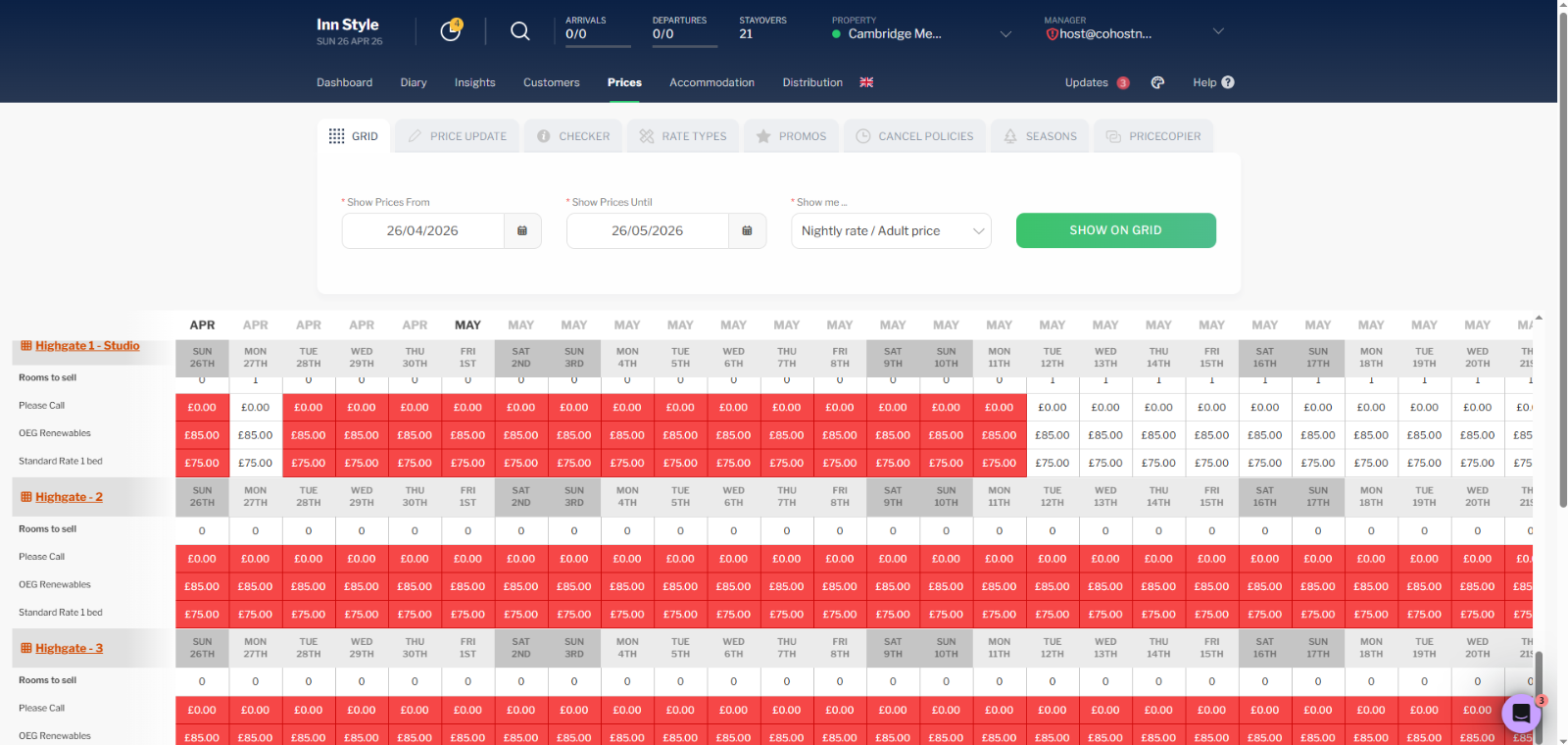1568x745 pixels.
Task: Click the Departures 0/0 counter
Action: (x=684, y=29)
